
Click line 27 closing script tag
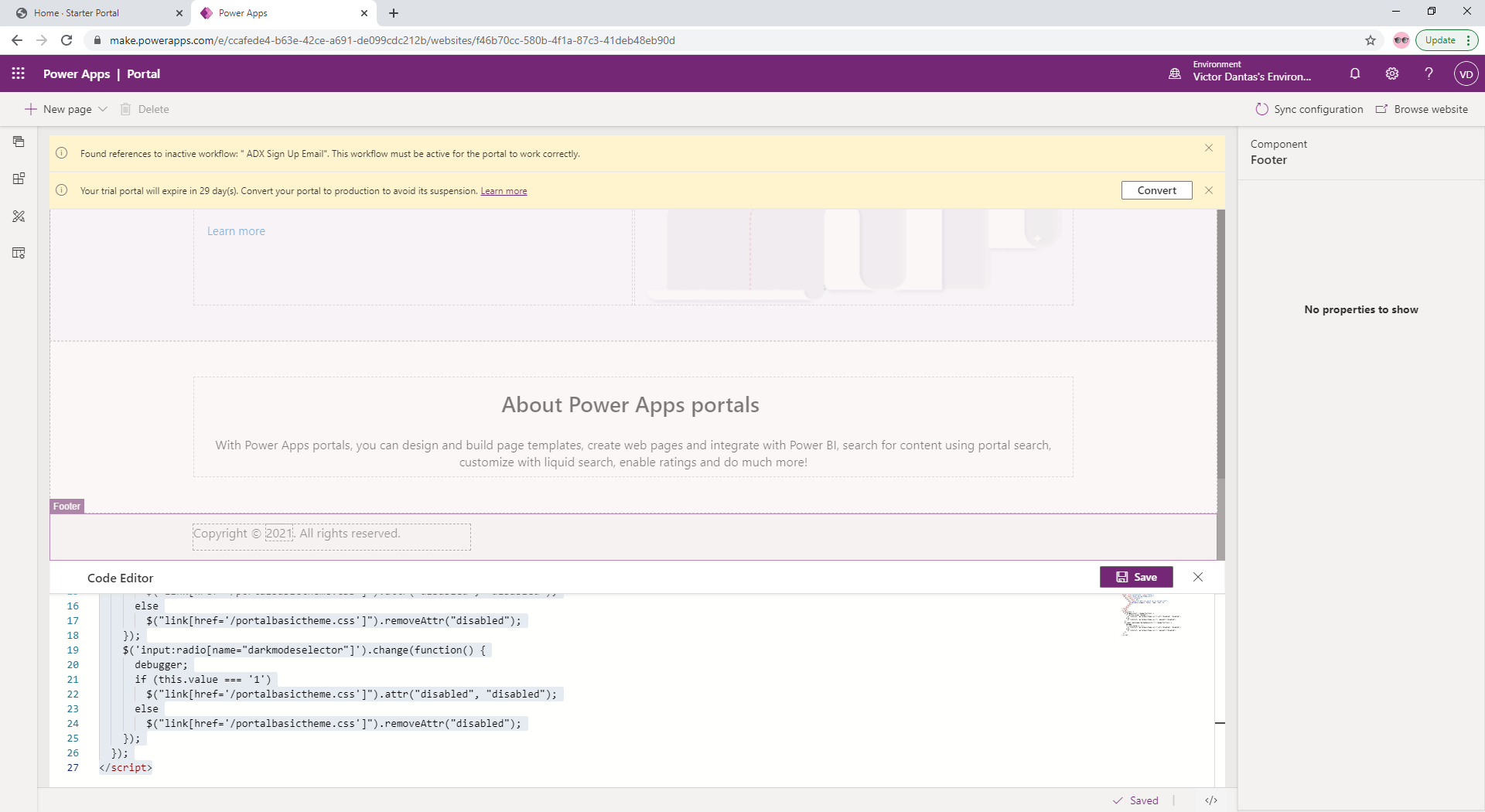tap(125, 768)
